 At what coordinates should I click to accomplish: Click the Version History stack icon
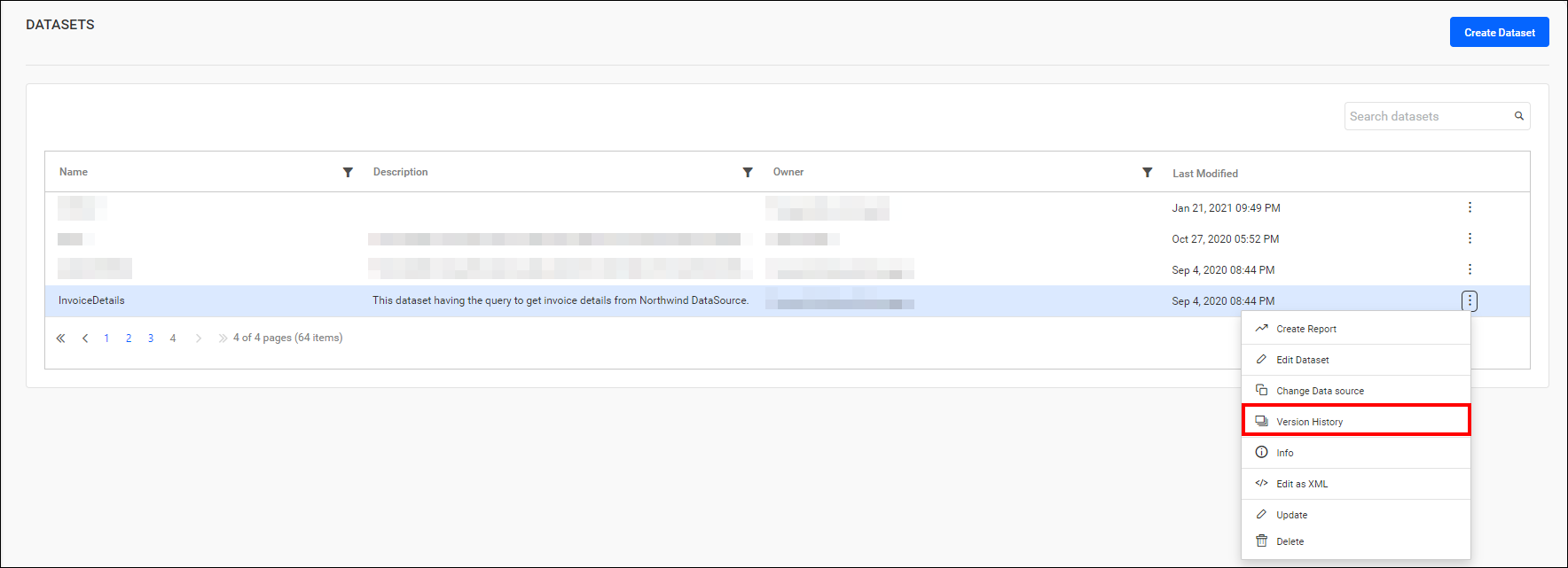pos(1261,421)
